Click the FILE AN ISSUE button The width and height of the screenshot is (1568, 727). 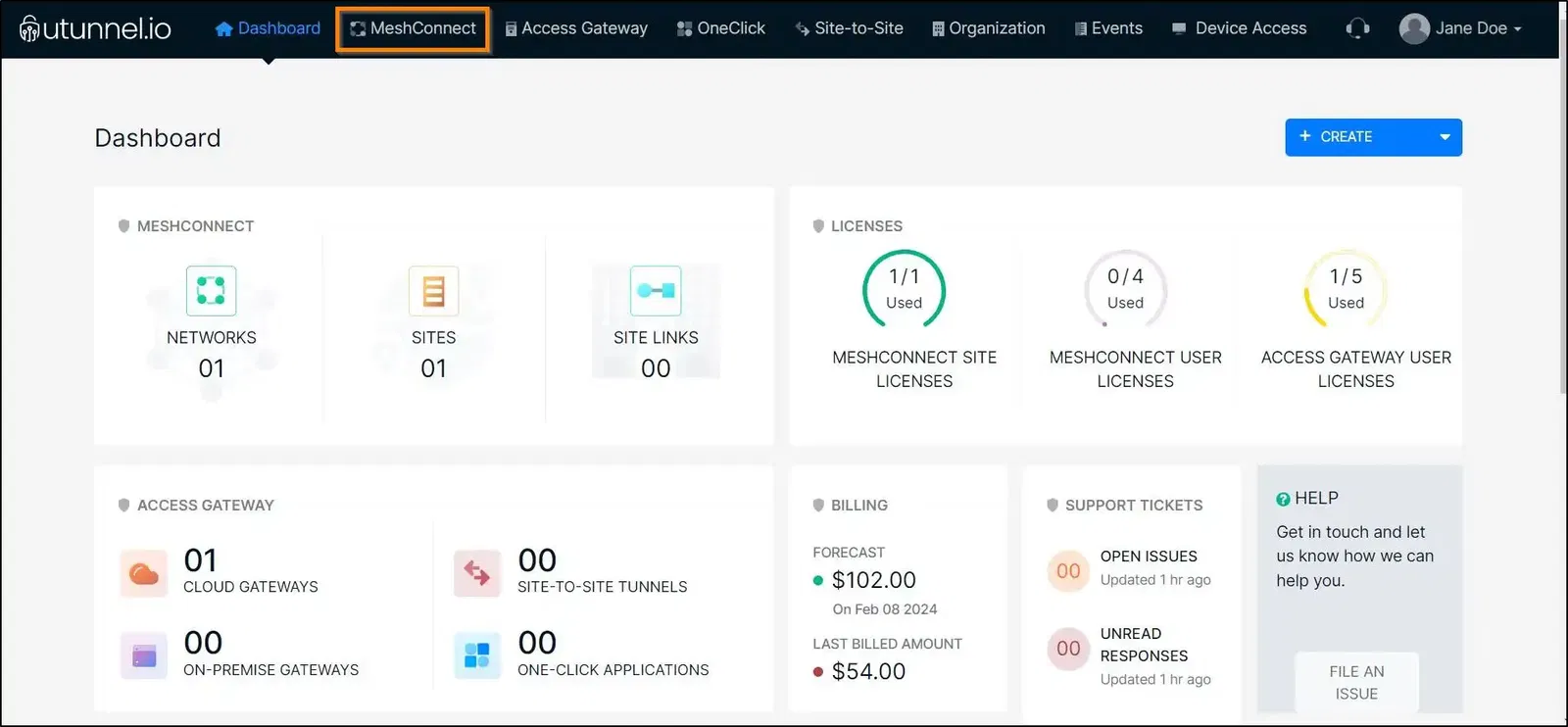(1356, 682)
